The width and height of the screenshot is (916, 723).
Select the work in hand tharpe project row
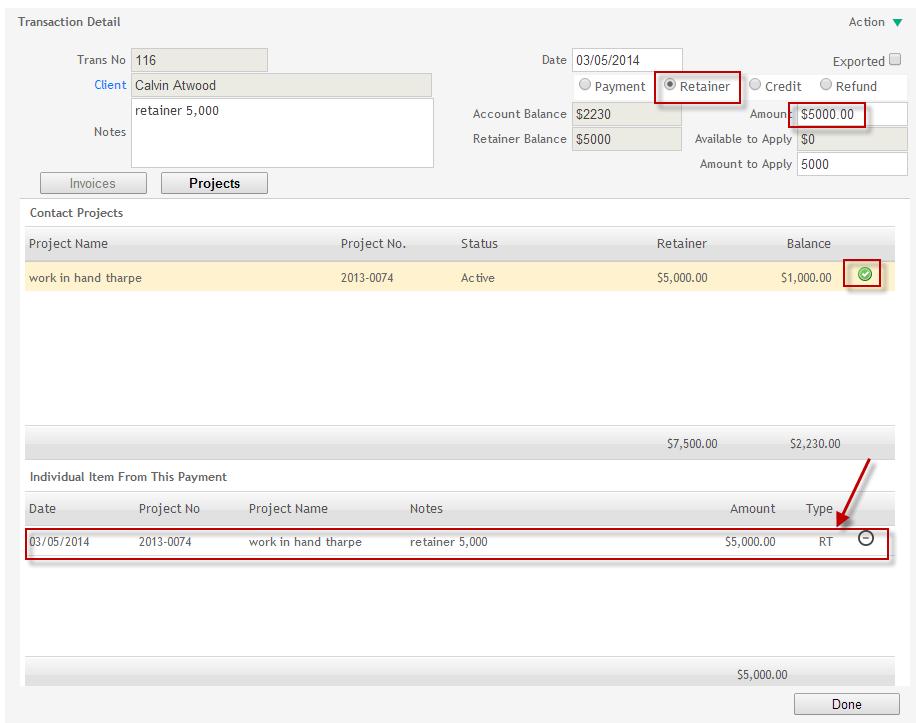pyautogui.click(x=400, y=277)
